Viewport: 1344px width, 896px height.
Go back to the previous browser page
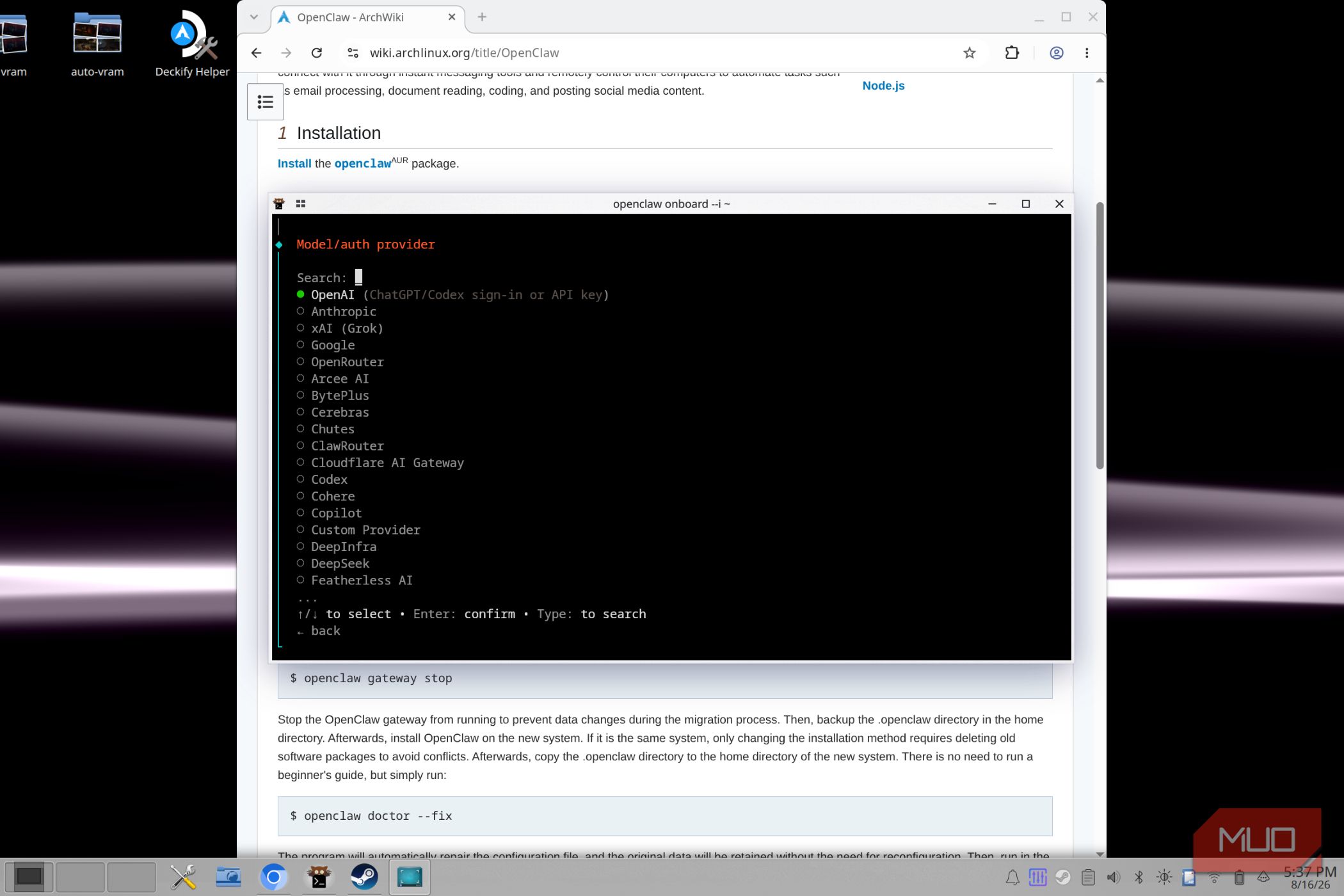coord(256,53)
